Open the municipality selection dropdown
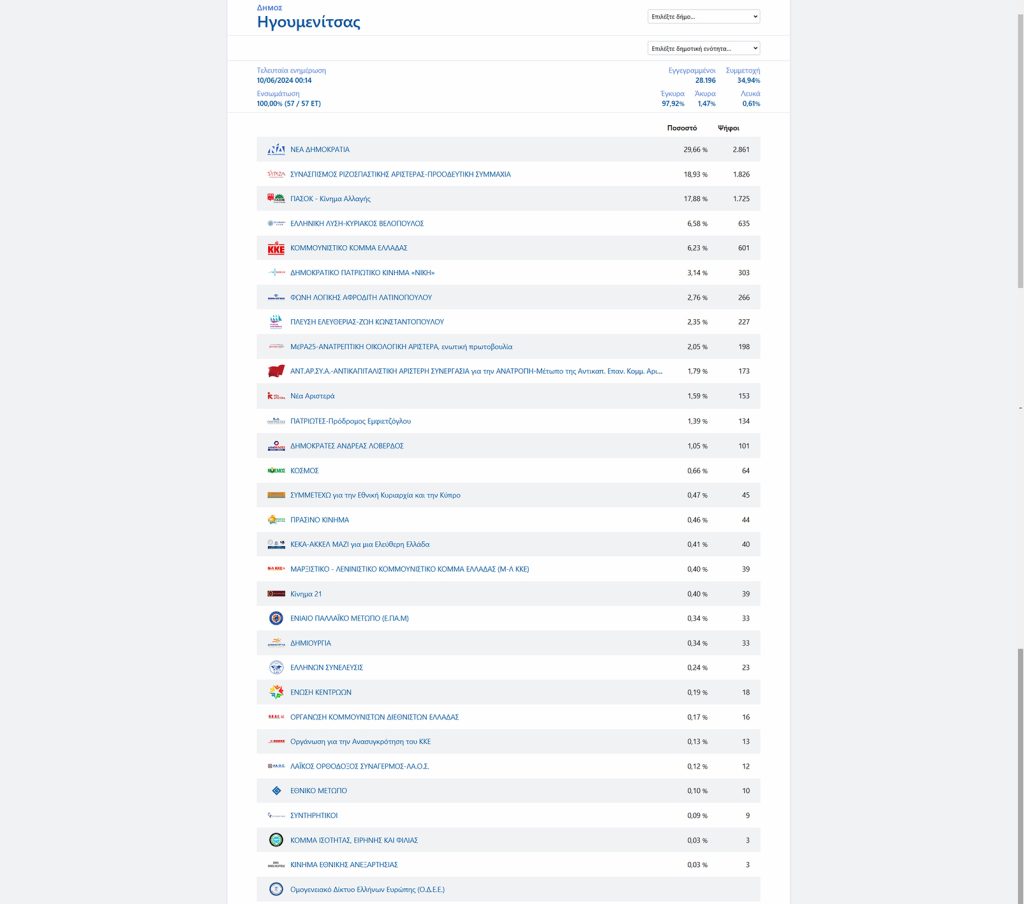The width and height of the screenshot is (1024, 904). (x=703, y=16)
